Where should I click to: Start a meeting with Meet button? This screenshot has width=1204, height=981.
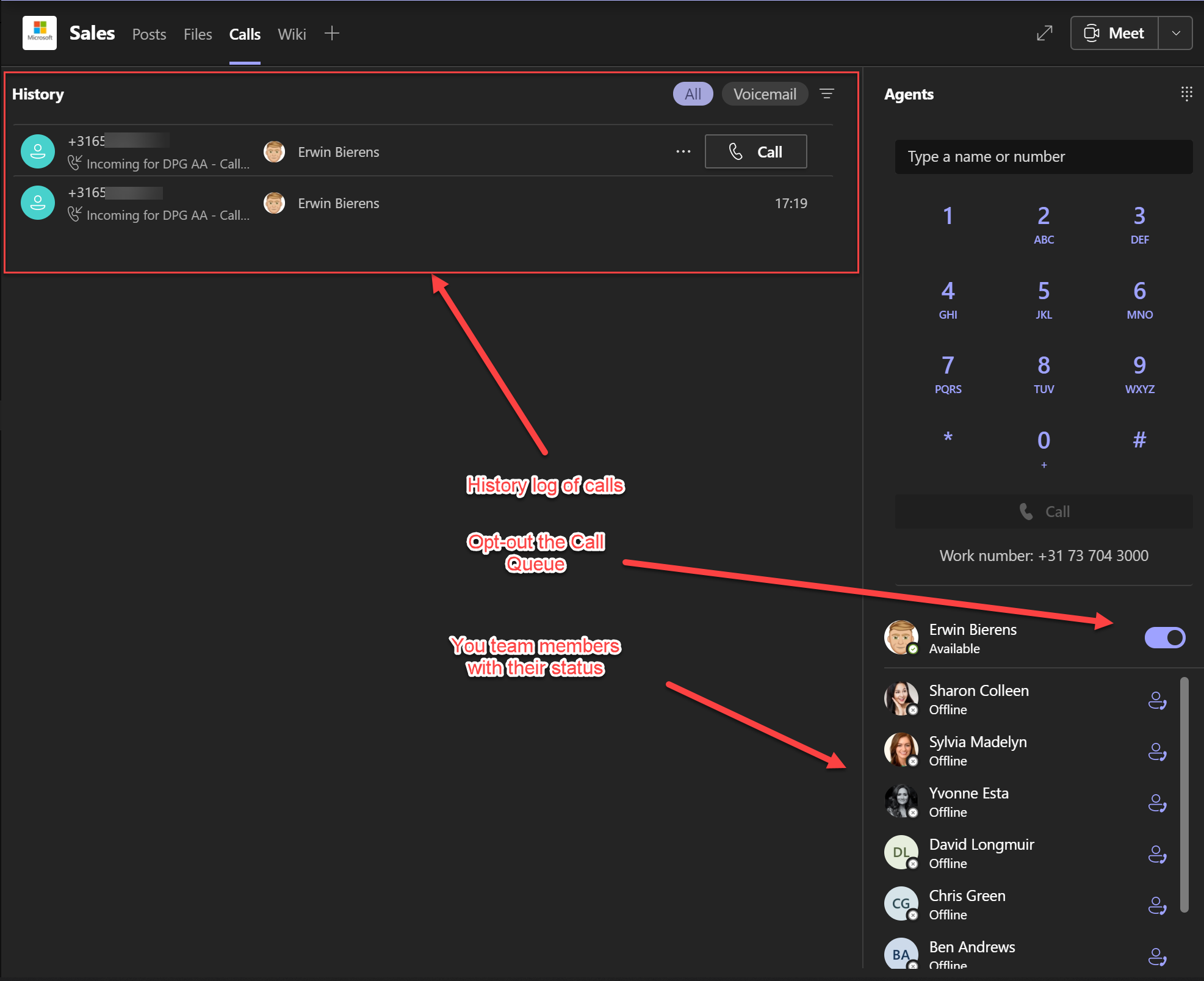coord(1114,33)
